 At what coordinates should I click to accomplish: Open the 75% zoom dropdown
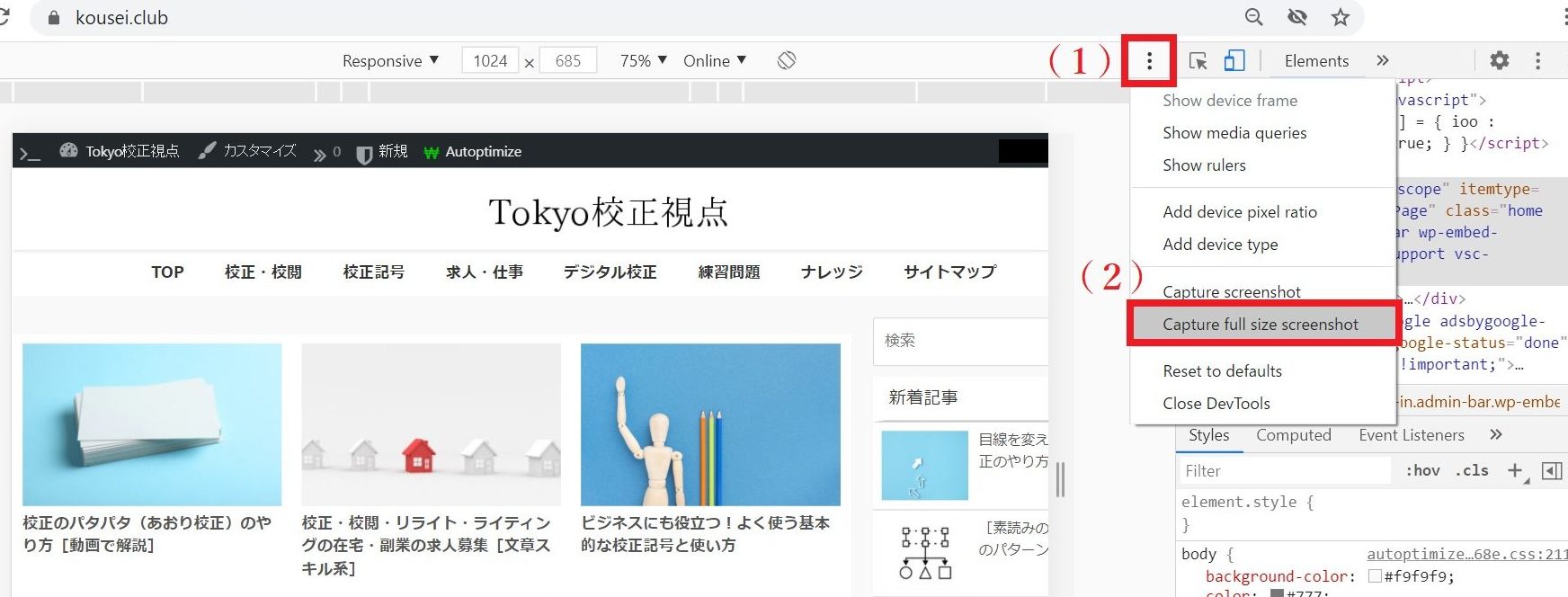[644, 60]
